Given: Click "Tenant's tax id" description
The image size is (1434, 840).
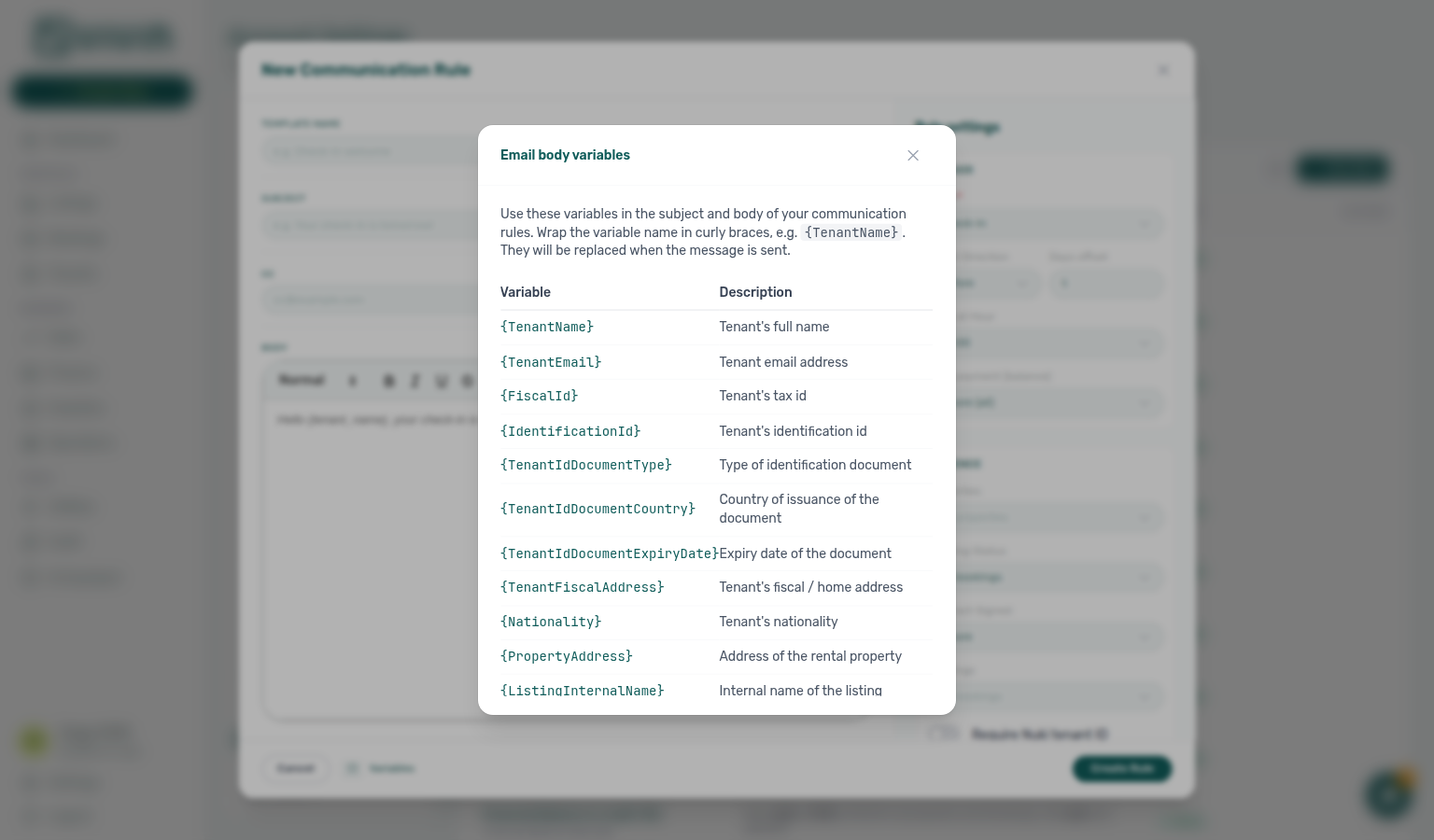Looking at the screenshot, I should pyautogui.click(x=763, y=396).
